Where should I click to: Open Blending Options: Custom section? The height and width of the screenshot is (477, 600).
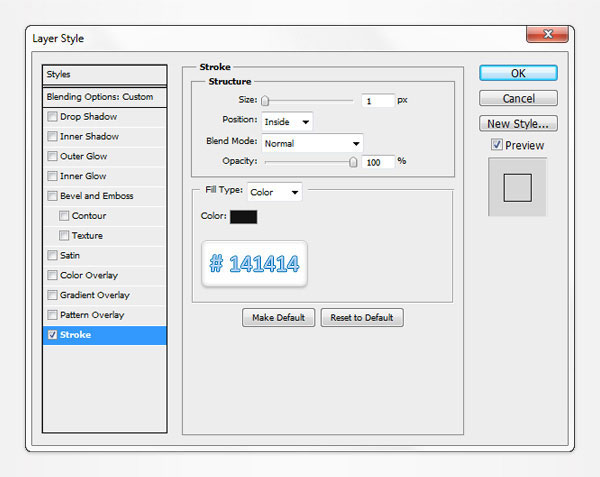coord(104,97)
